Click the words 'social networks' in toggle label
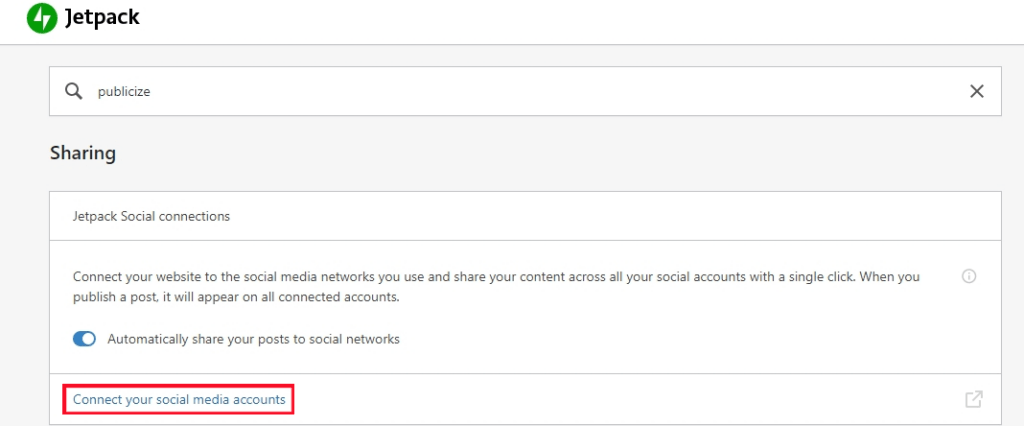 pos(361,339)
